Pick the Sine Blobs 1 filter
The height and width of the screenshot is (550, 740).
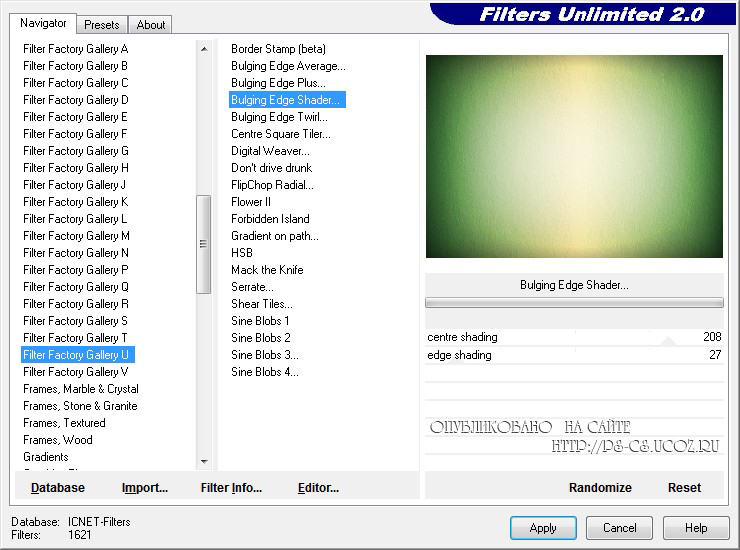click(260, 321)
